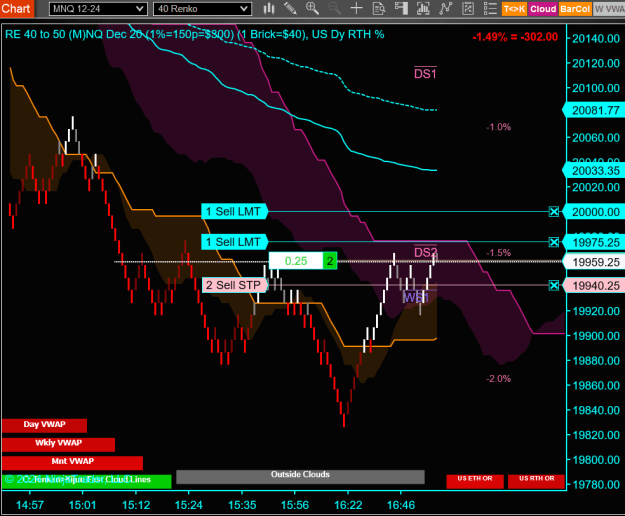Select the crosshair cursor tool

pyautogui.click(x=356, y=8)
